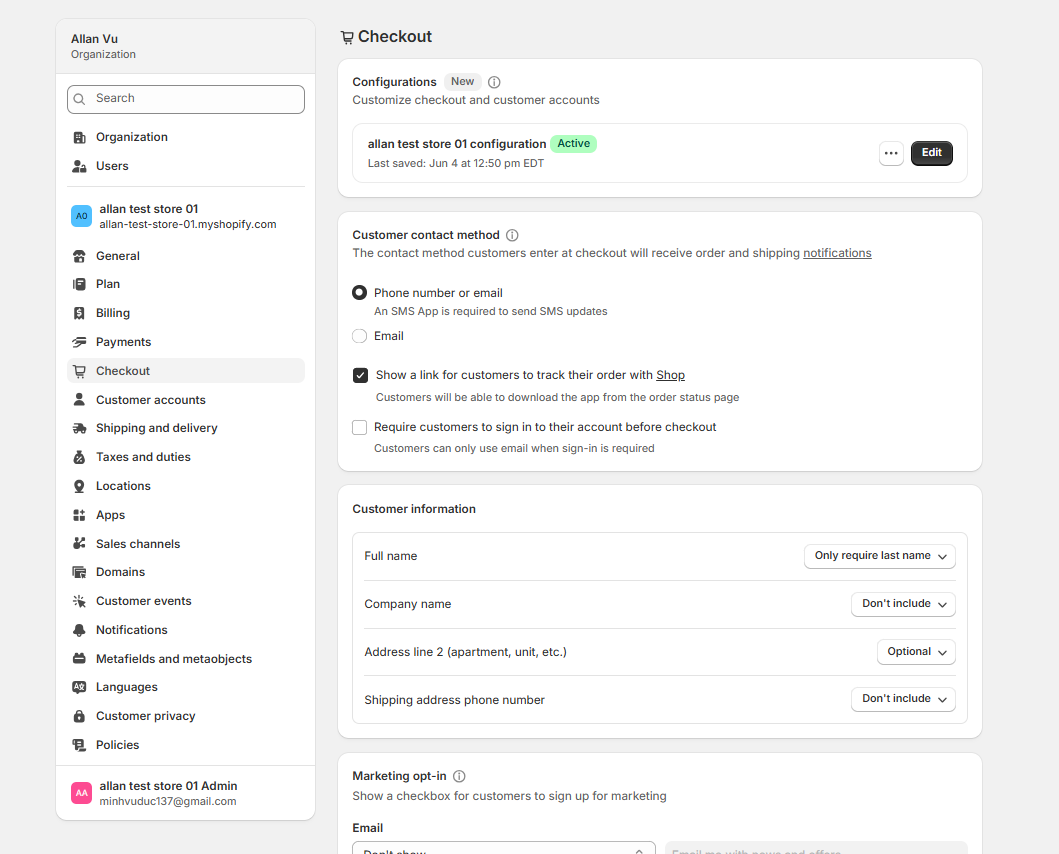Click the Active status badge
This screenshot has height=854, width=1059.
pos(573,144)
